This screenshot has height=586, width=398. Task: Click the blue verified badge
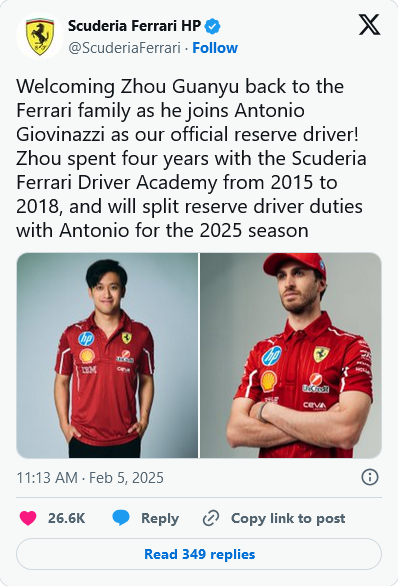point(213,26)
